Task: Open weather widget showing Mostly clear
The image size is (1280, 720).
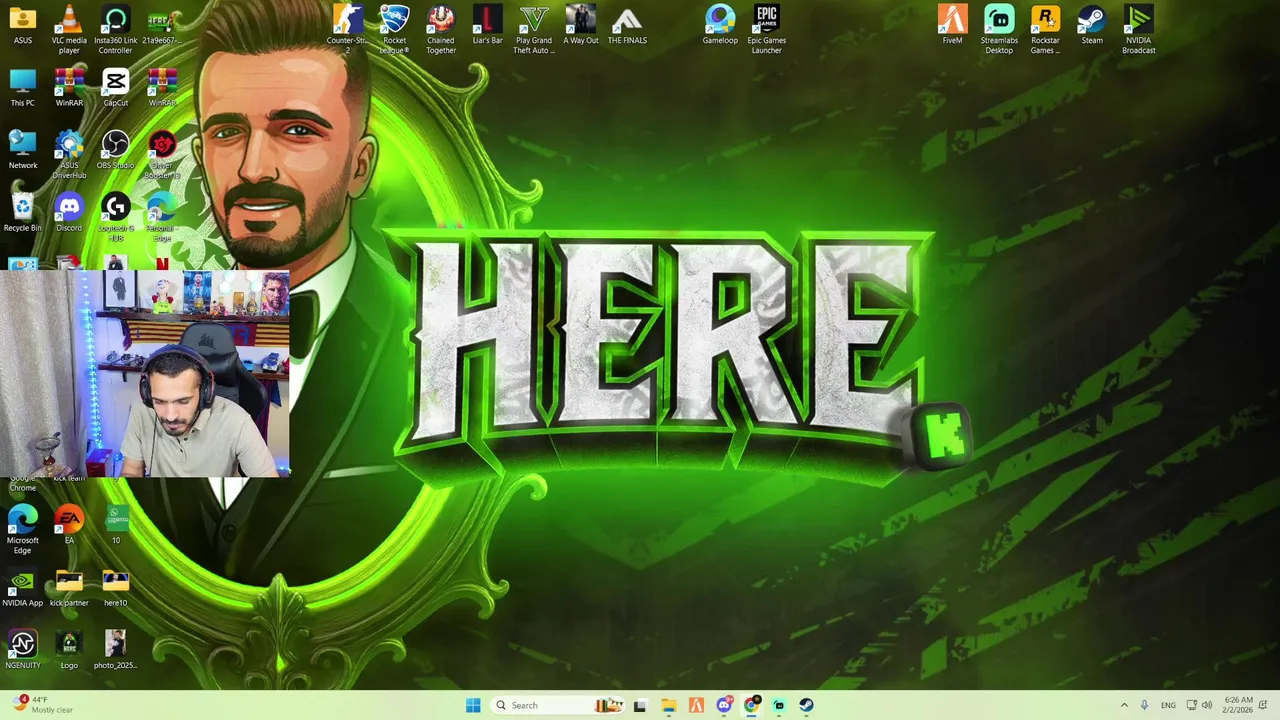Action: pos(43,705)
